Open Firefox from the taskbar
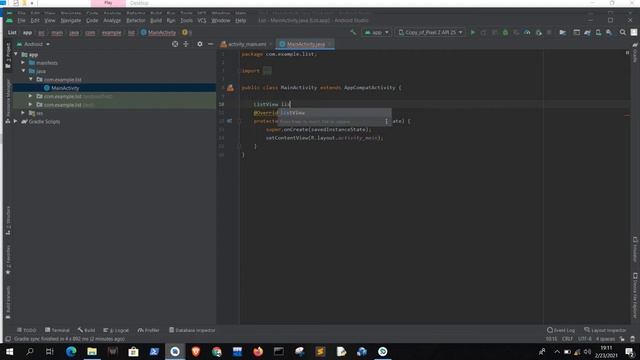Viewport: 640px width, 360px height. tap(258, 351)
